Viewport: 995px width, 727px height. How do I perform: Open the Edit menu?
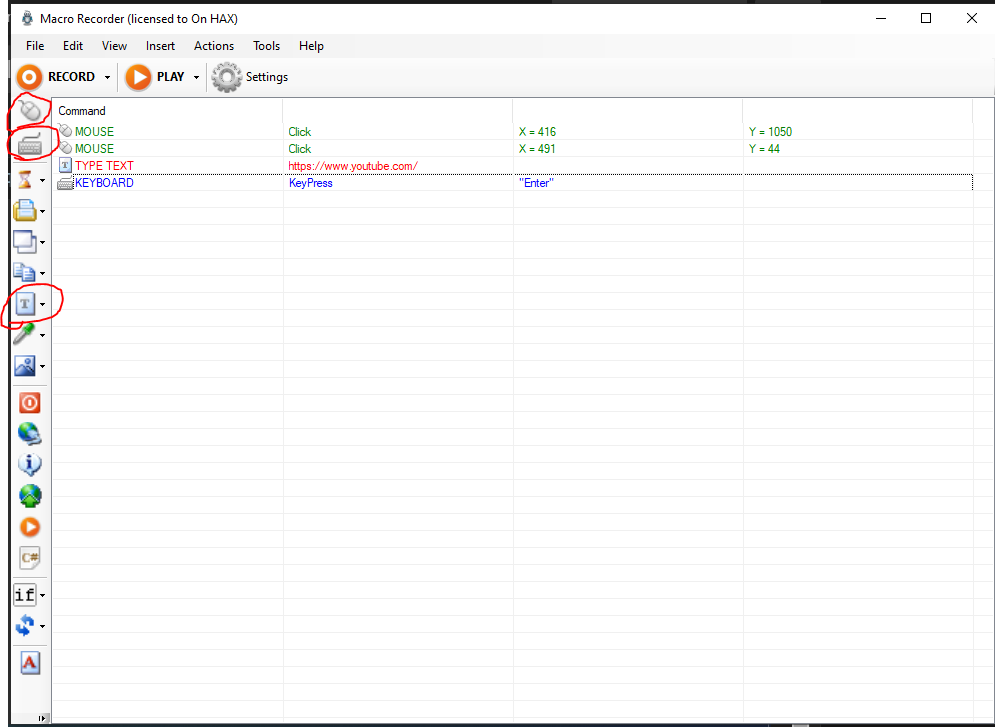73,46
